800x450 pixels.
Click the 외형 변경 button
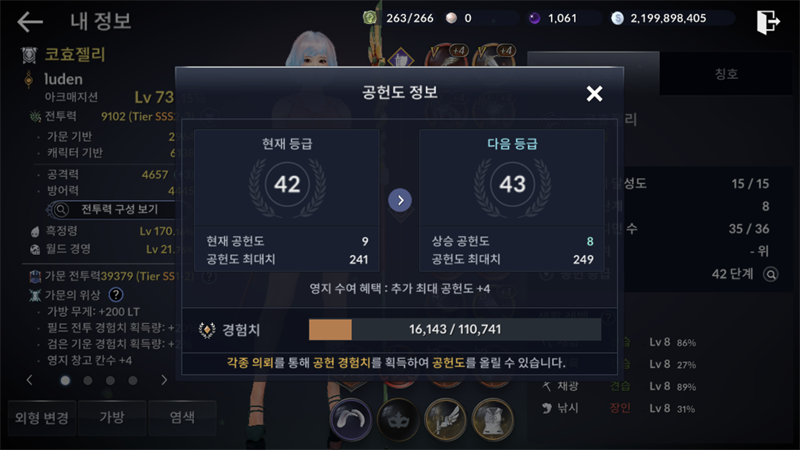(x=42, y=418)
